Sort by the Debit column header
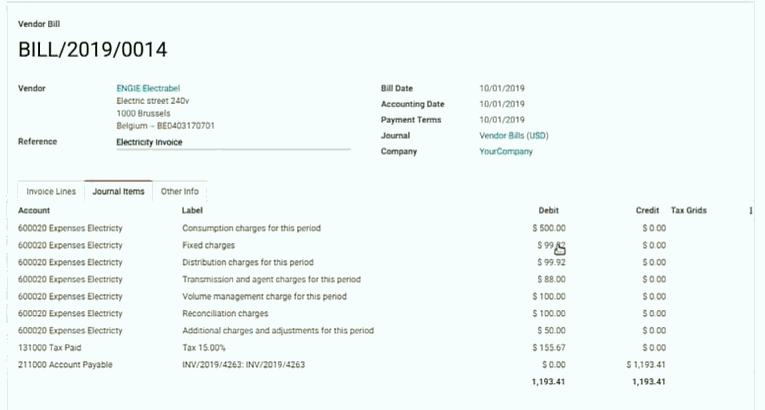The width and height of the screenshot is (765, 410). tap(548, 211)
